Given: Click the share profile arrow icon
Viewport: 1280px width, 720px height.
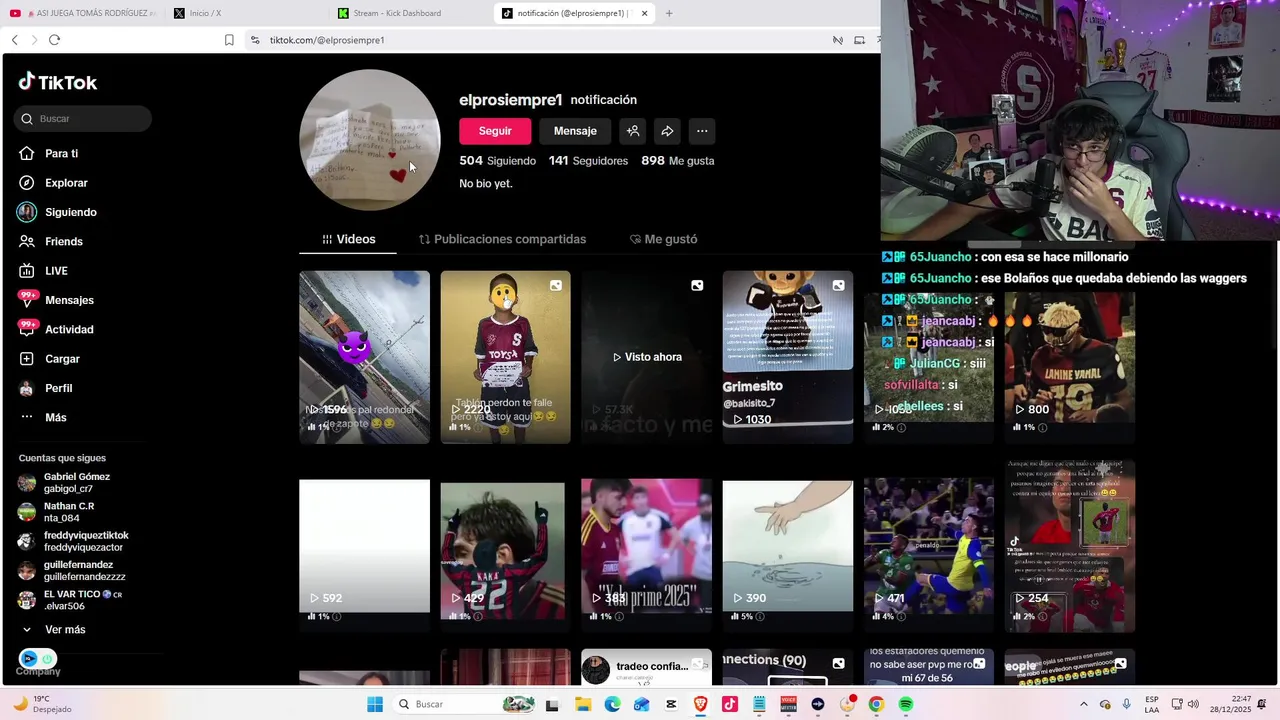Looking at the screenshot, I should [667, 131].
